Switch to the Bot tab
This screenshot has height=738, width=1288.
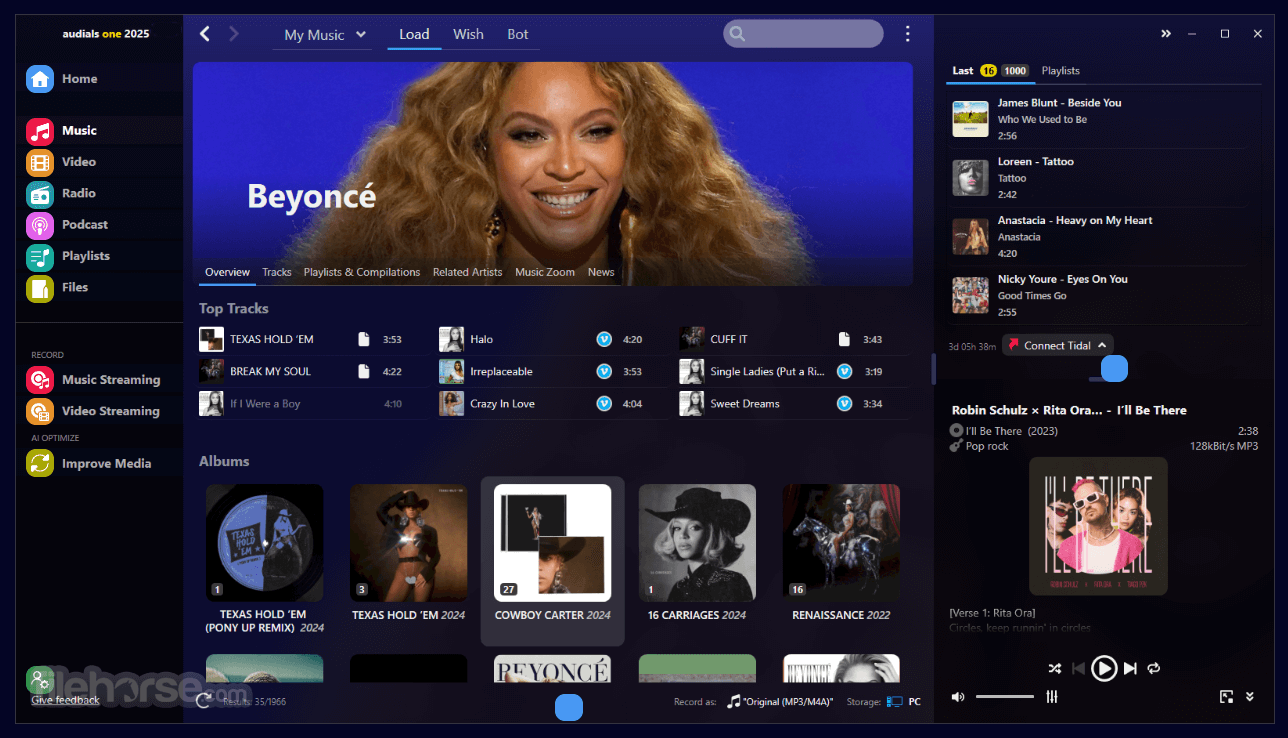click(518, 34)
